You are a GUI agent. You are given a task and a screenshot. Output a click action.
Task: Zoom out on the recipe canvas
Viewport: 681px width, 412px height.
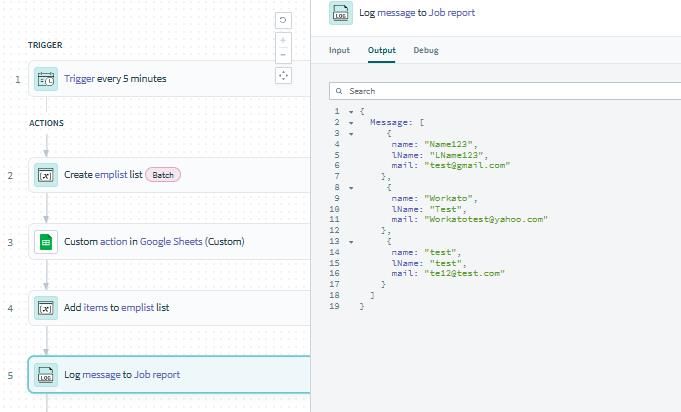[x=283, y=54]
